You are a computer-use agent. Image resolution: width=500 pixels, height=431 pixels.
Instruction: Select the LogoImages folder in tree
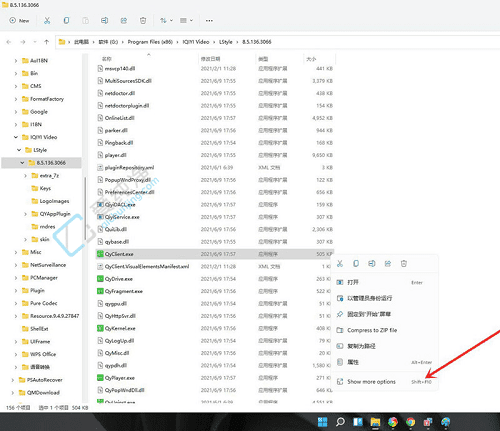point(50,201)
